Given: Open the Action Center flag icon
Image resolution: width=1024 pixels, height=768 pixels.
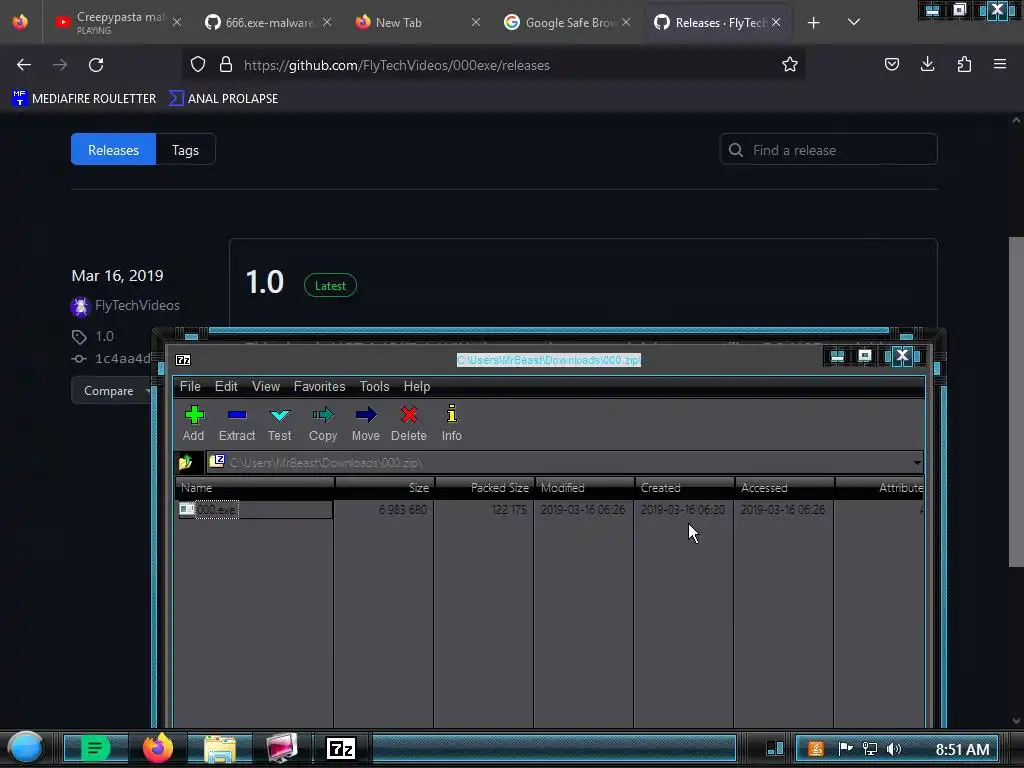Looking at the screenshot, I should (x=845, y=749).
